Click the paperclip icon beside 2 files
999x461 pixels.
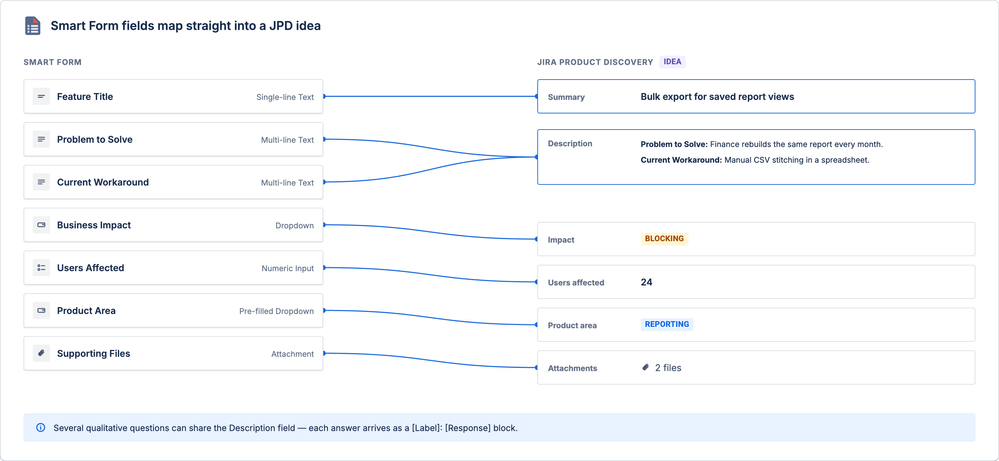pos(645,367)
